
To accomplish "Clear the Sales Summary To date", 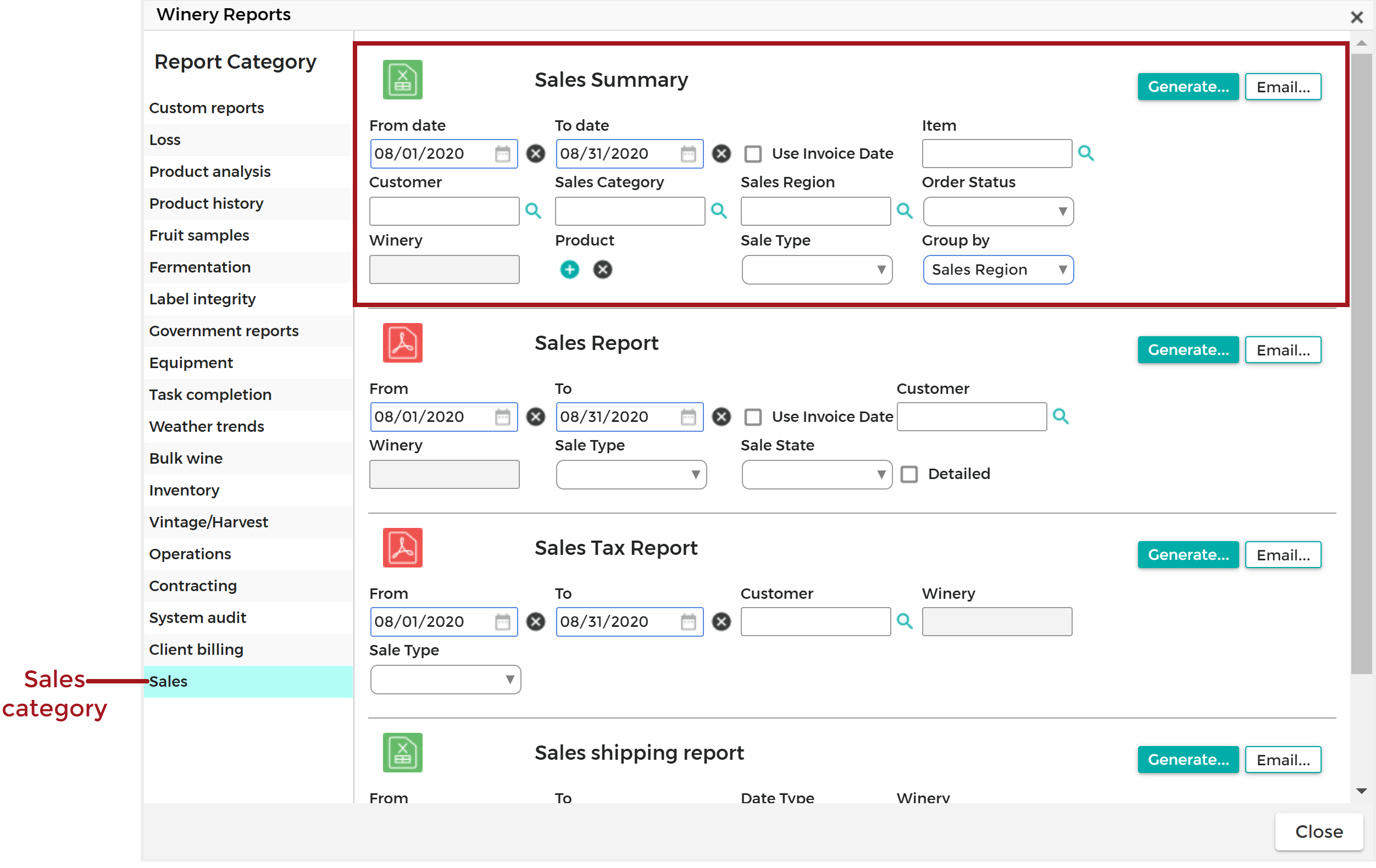I will 721,154.
